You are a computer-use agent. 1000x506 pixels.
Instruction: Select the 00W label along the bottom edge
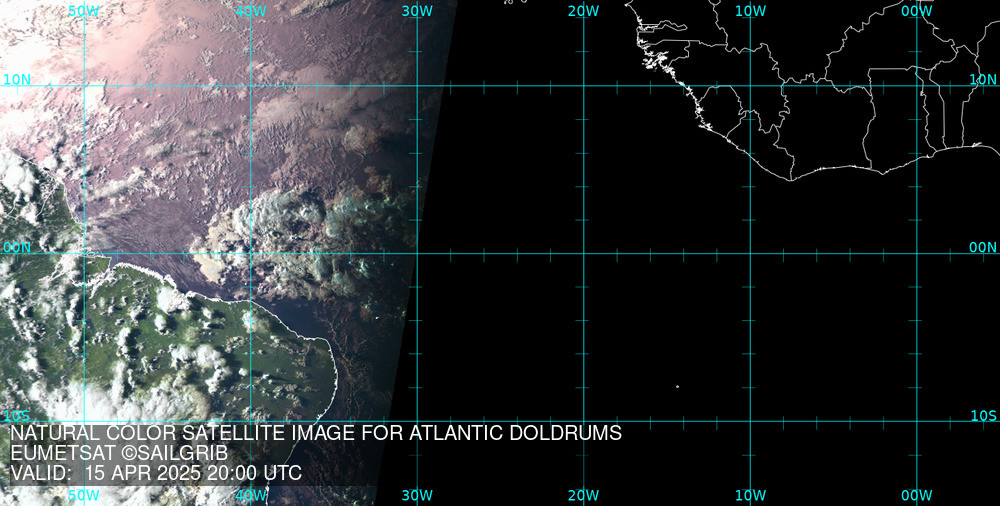pos(917,495)
